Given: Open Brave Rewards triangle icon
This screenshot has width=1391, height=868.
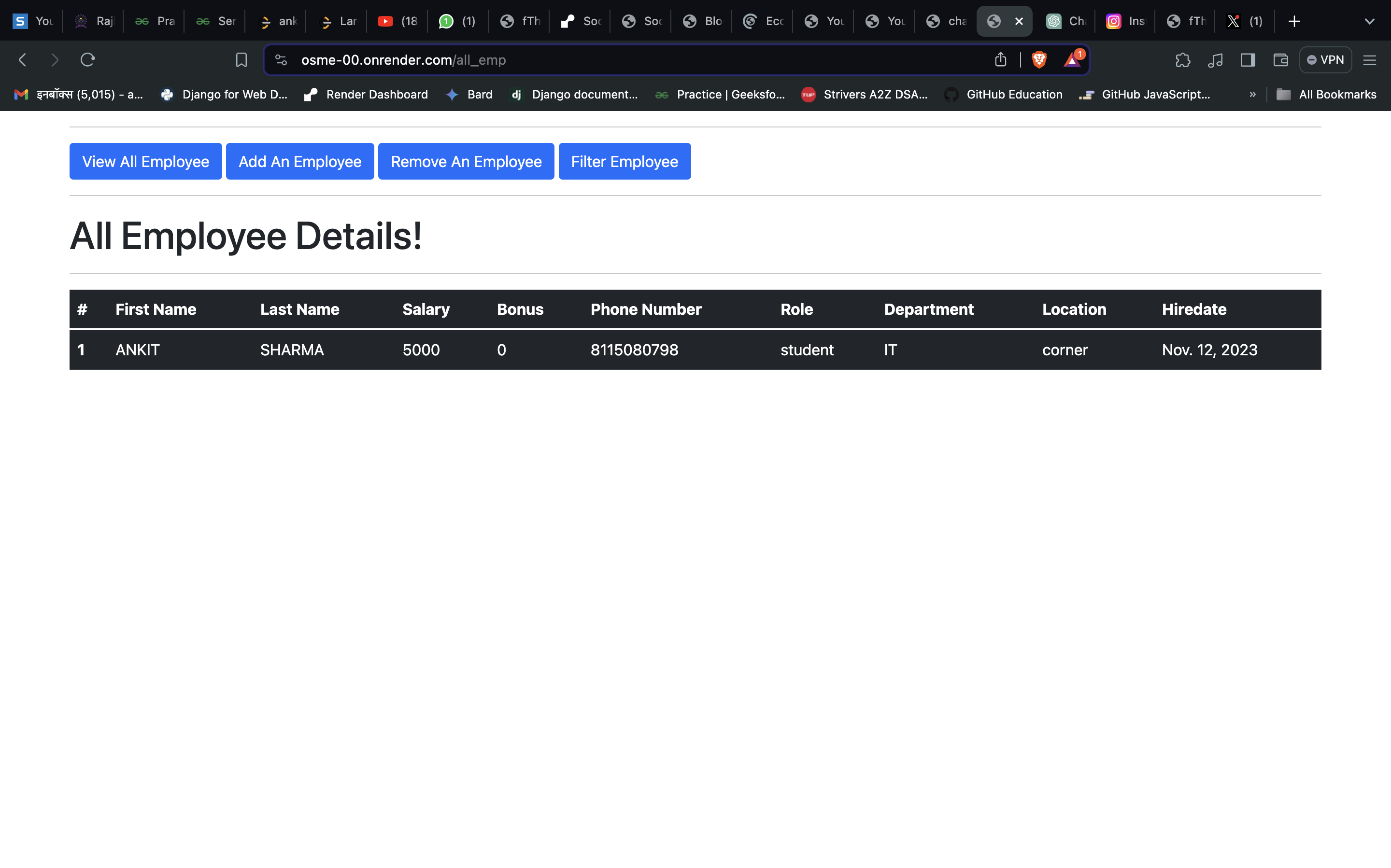Looking at the screenshot, I should click(x=1072, y=59).
